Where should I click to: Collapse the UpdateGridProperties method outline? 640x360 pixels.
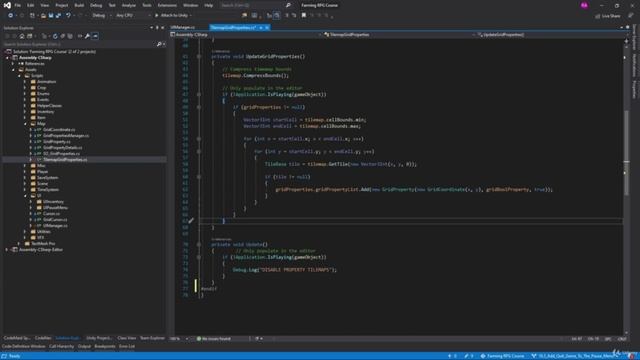199,56
